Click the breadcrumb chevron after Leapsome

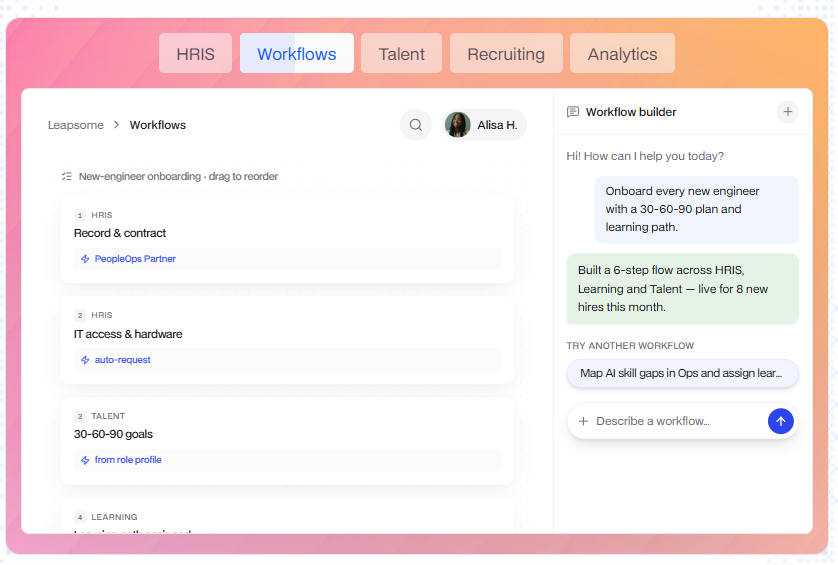117,125
